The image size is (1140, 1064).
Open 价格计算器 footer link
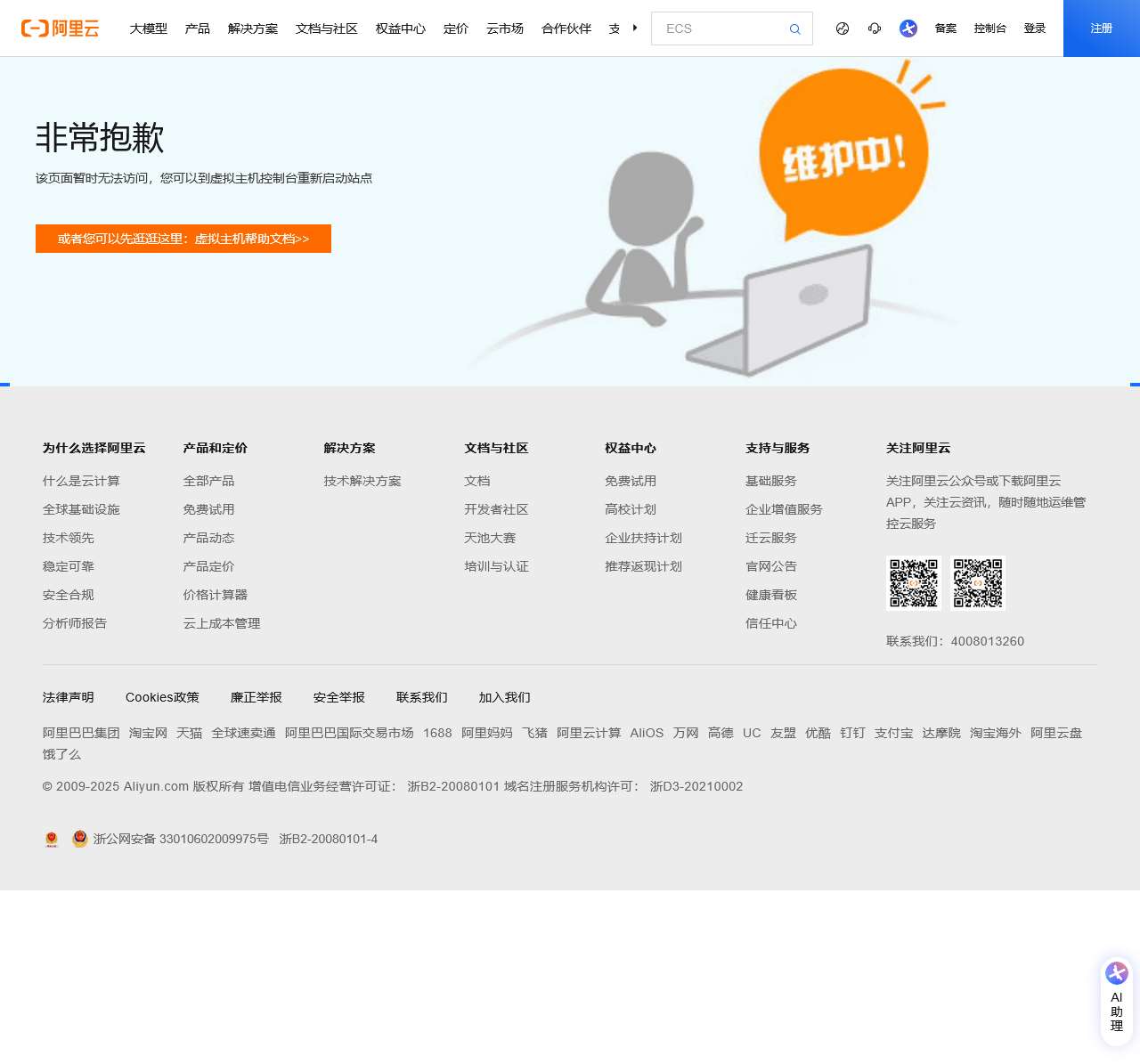pyautogui.click(x=216, y=595)
